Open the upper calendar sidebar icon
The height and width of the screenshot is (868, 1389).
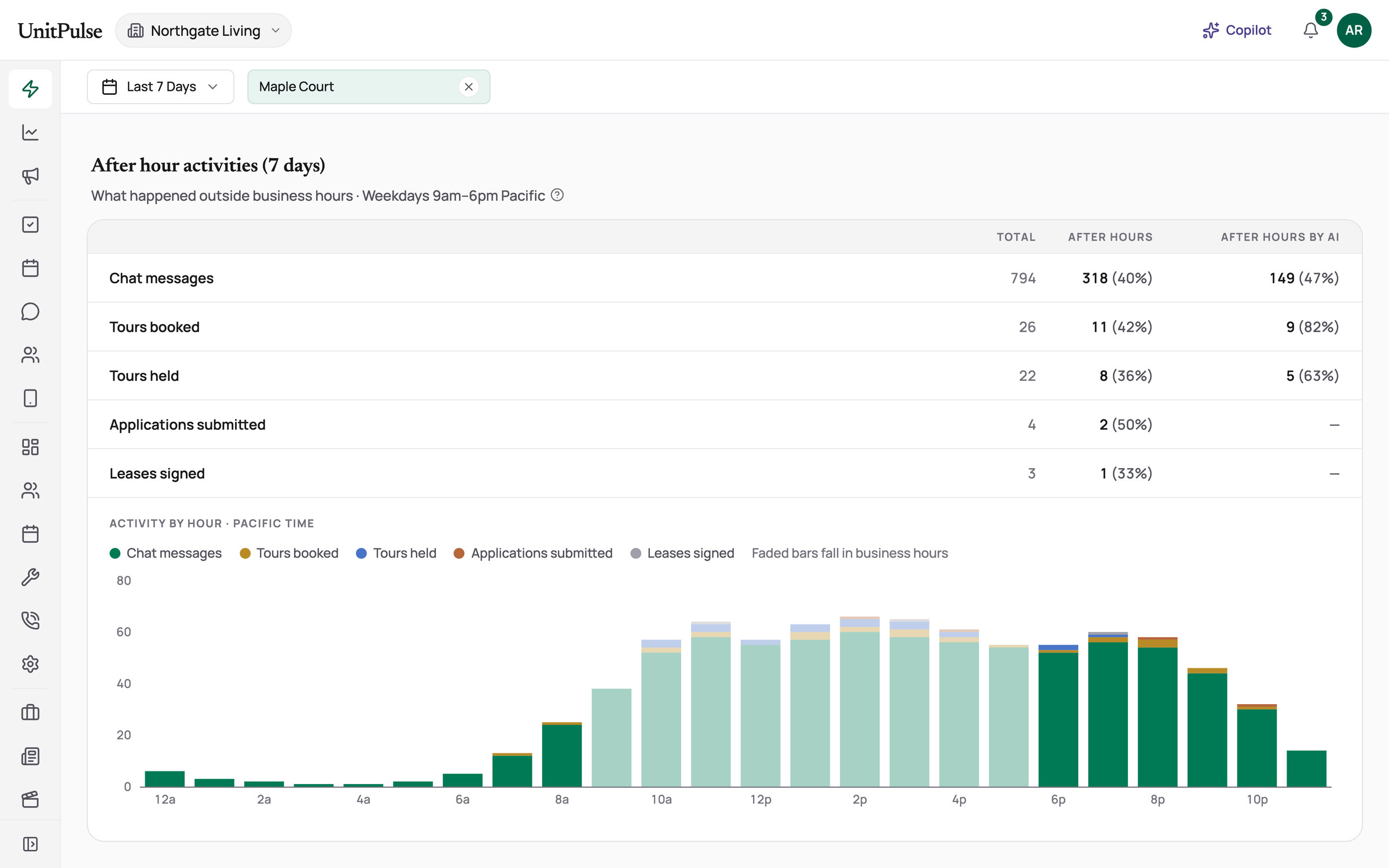pos(30,268)
